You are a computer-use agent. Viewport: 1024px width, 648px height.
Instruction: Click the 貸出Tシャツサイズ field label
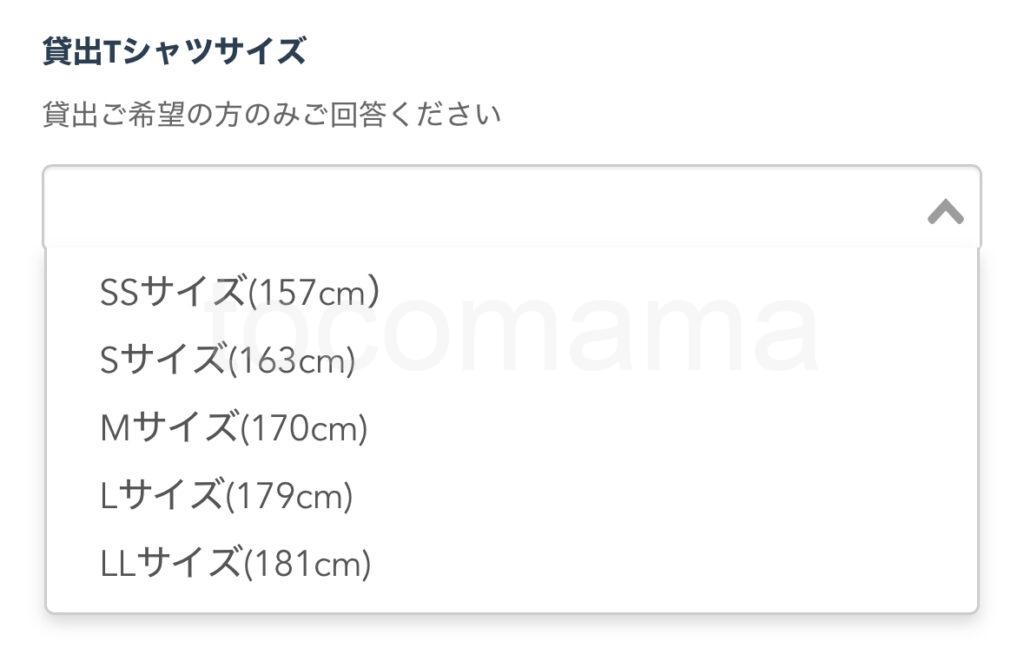[174, 51]
